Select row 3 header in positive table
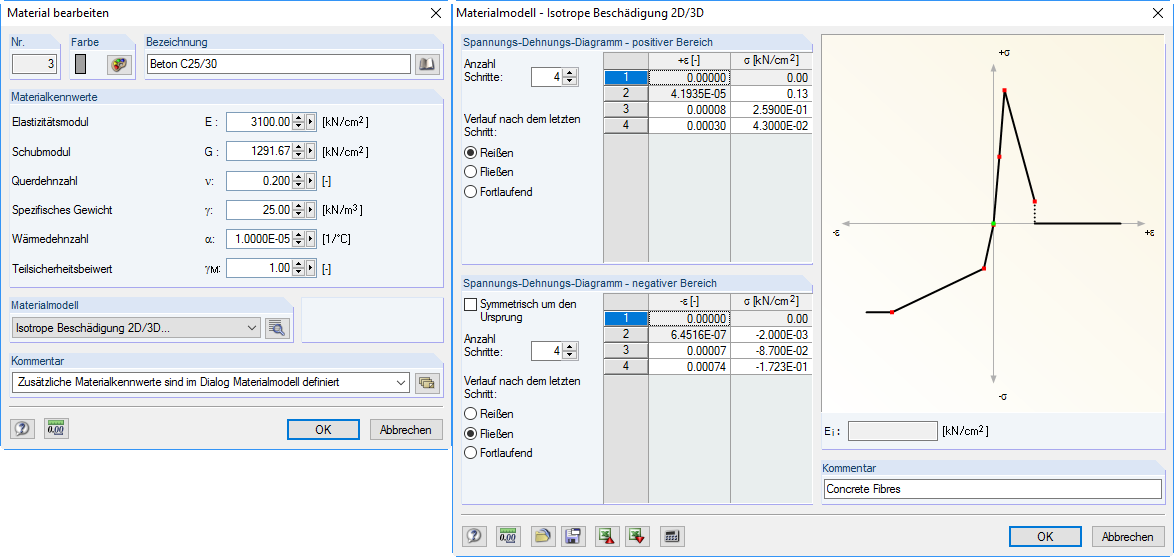 tap(626, 109)
